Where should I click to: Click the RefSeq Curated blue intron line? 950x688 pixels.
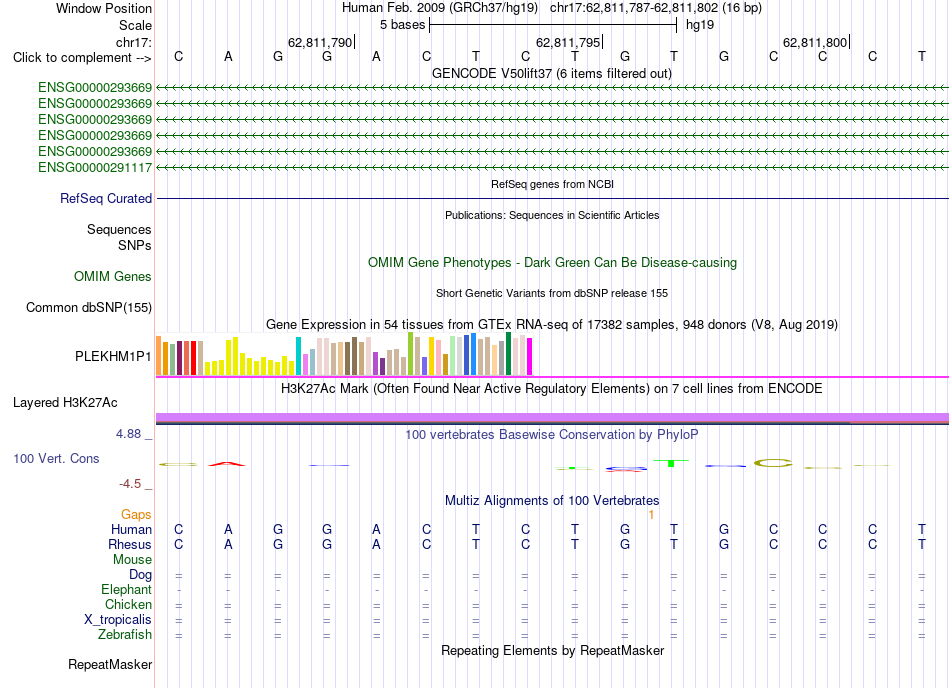552,199
